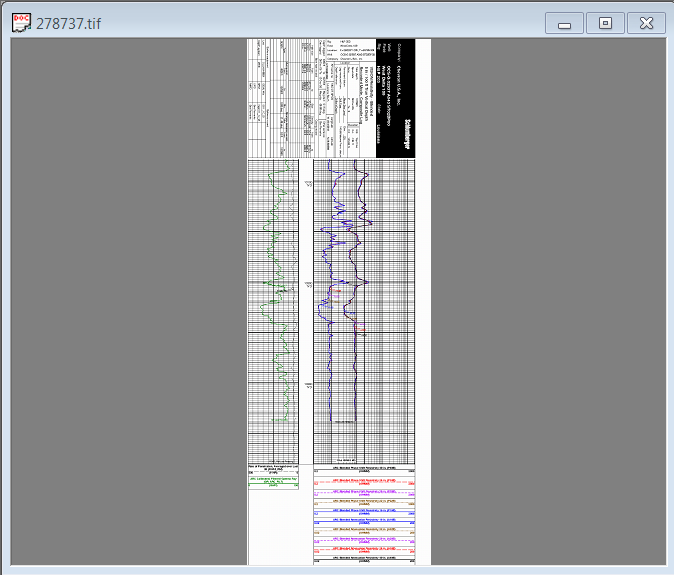Image resolution: width=674 pixels, height=575 pixels.
Task: Click the blue resistivity curve track
Action: (x=364, y=312)
